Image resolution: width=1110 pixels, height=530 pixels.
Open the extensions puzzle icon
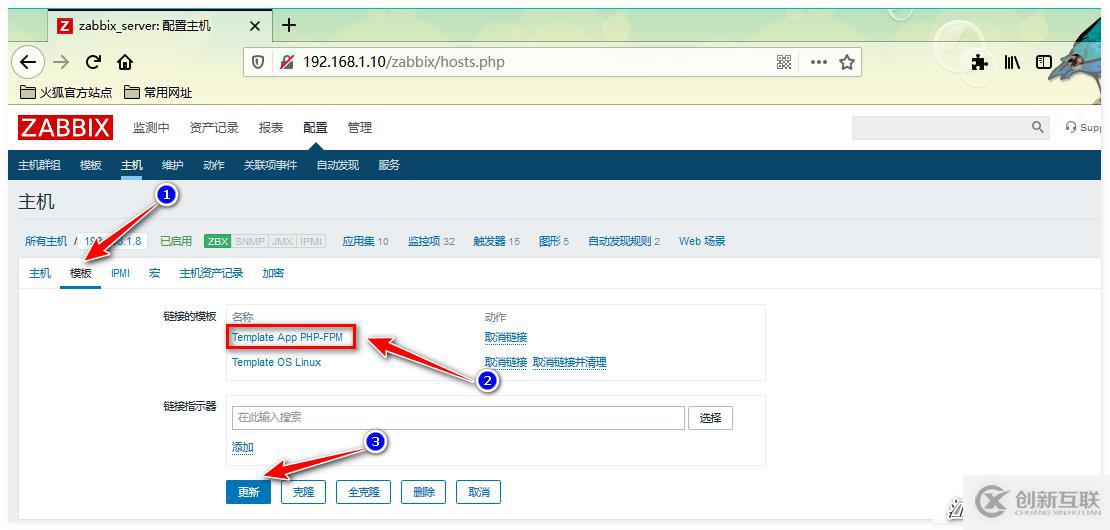(980, 62)
